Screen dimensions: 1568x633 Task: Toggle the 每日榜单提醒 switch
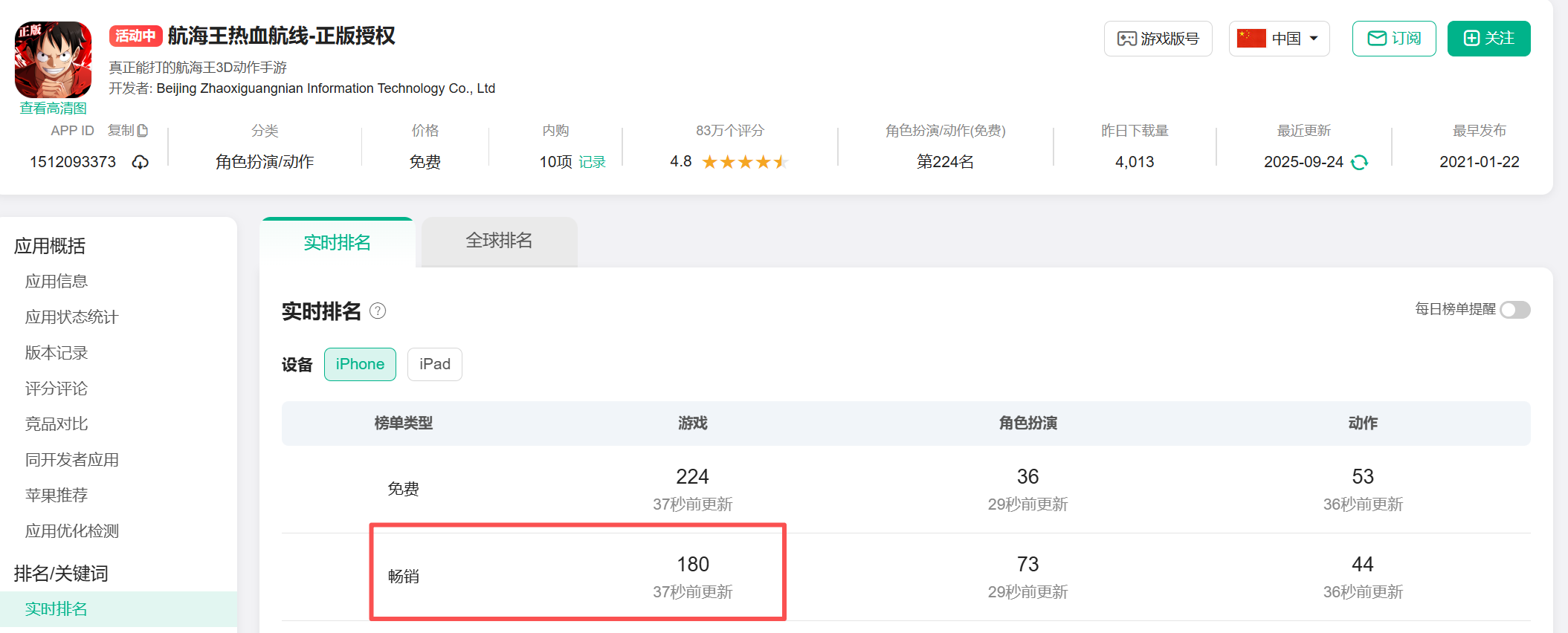[x=1514, y=310]
